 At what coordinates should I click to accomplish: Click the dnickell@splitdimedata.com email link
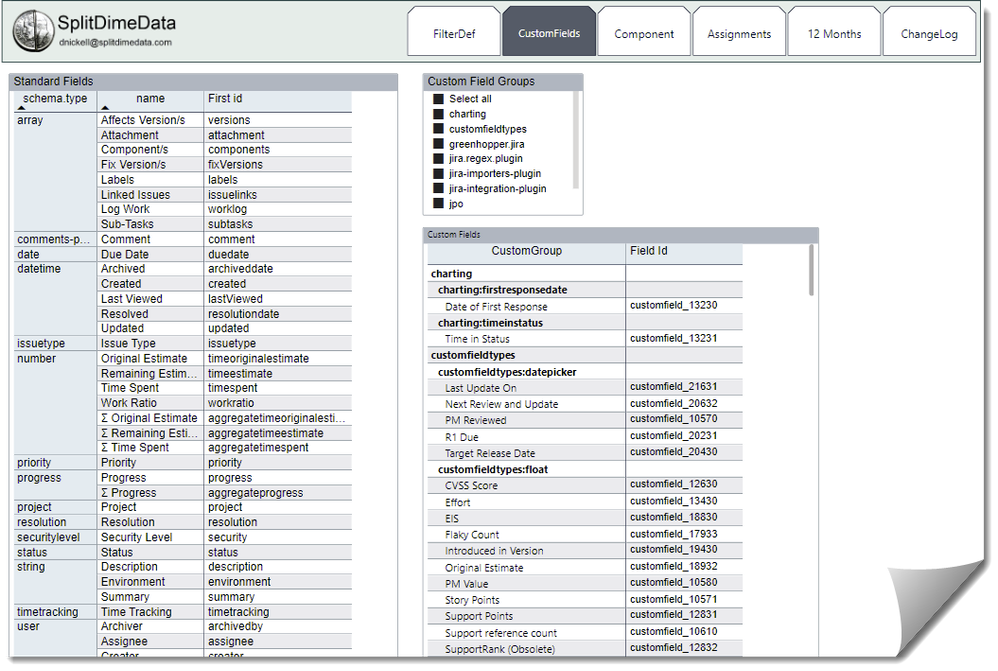coord(115,43)
